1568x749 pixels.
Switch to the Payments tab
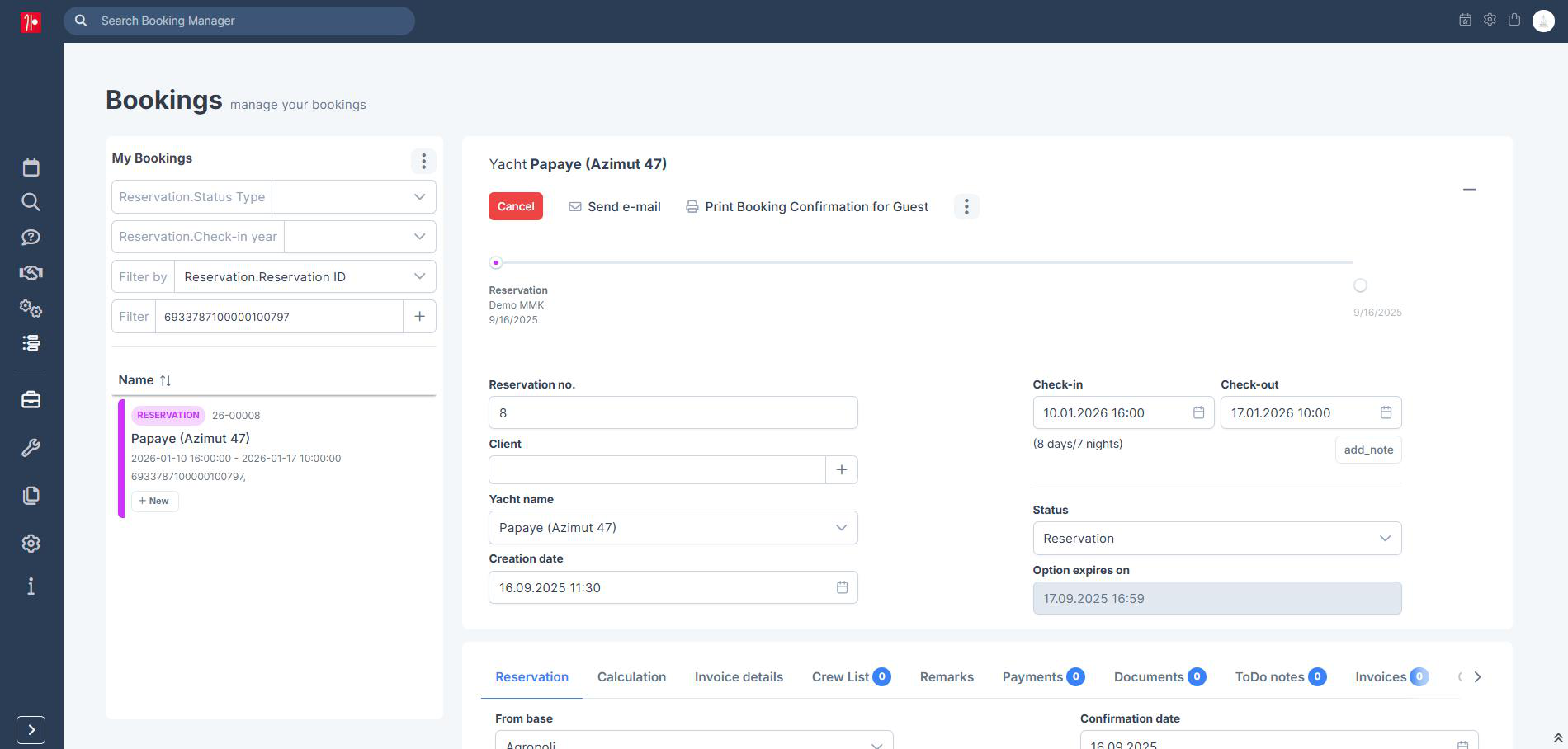(1043, 677)
